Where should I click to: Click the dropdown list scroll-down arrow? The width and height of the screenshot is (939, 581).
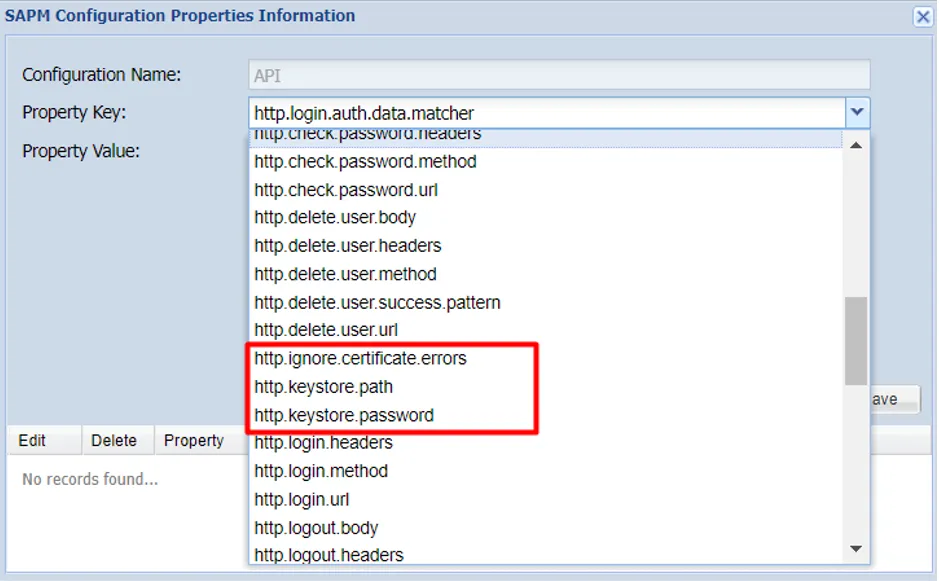(x=856, y=549)
